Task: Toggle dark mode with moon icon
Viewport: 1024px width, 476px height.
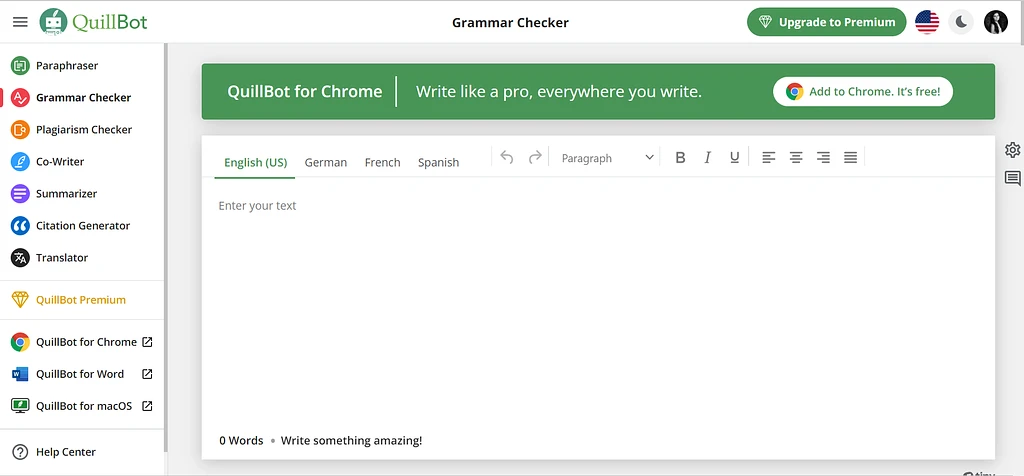Action: tap(961, 22)
